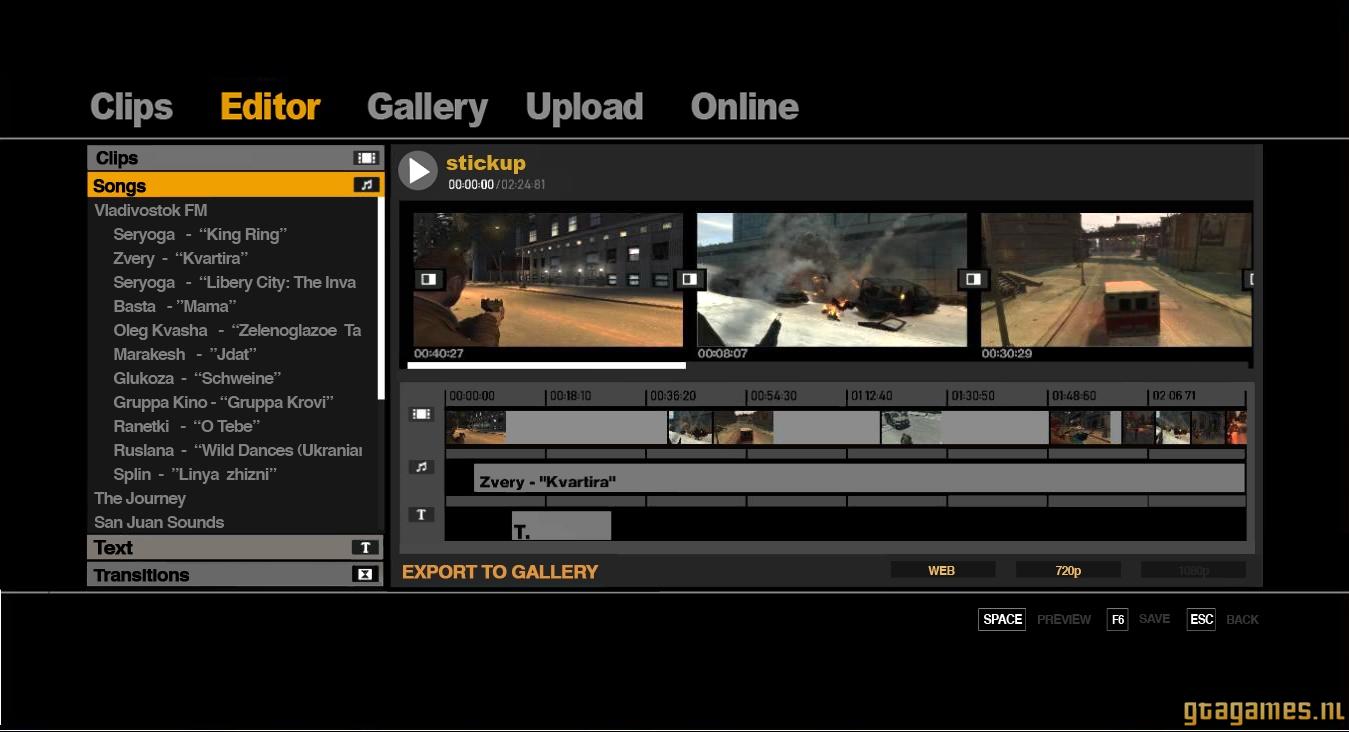Click the transition icon on Transitions header

(366, 574)
